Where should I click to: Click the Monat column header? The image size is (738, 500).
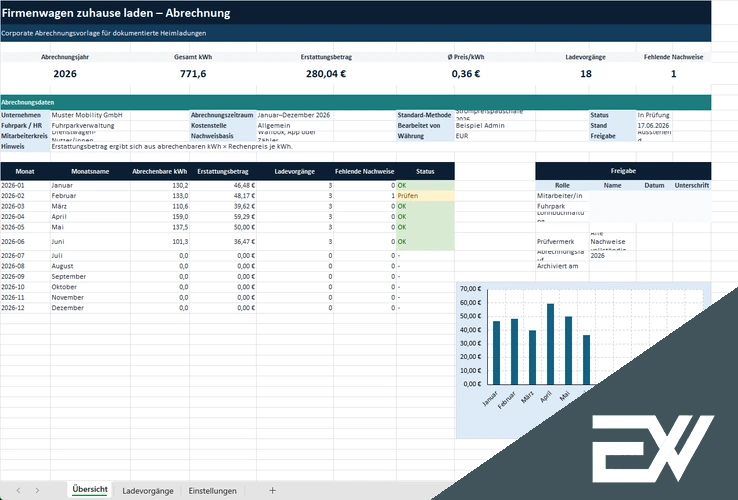25,171
